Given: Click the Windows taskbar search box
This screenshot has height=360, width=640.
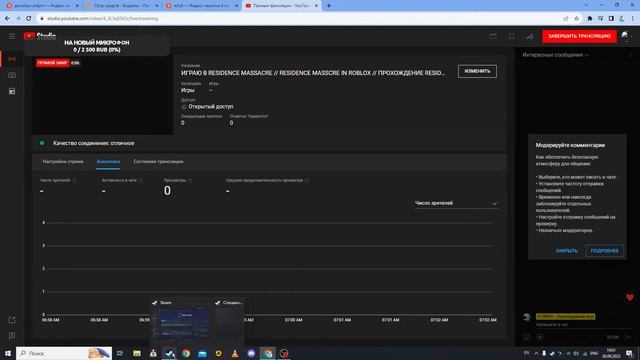Looking at the screenshot, I should tap(64, 353).
